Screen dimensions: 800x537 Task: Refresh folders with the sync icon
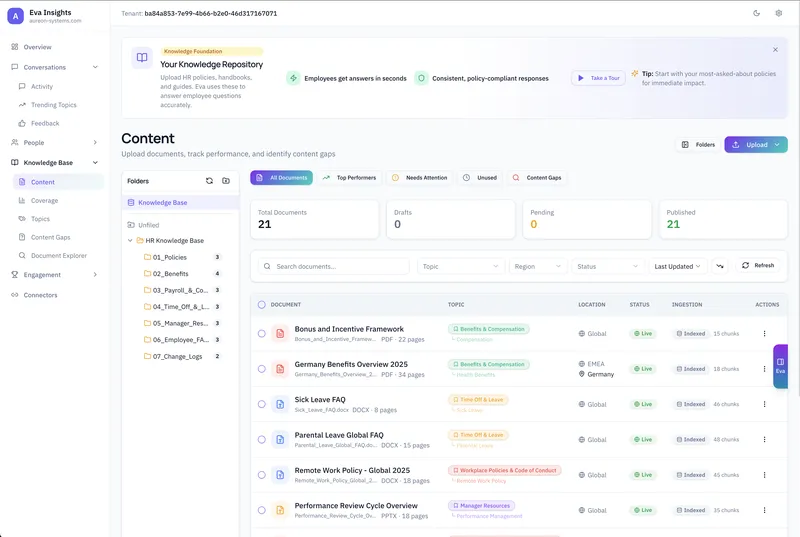[x=209, y=181]
